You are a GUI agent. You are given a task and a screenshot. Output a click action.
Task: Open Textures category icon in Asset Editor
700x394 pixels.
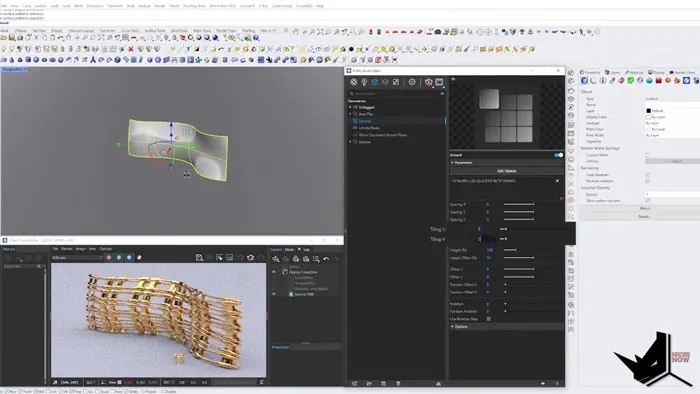point(396,82)
